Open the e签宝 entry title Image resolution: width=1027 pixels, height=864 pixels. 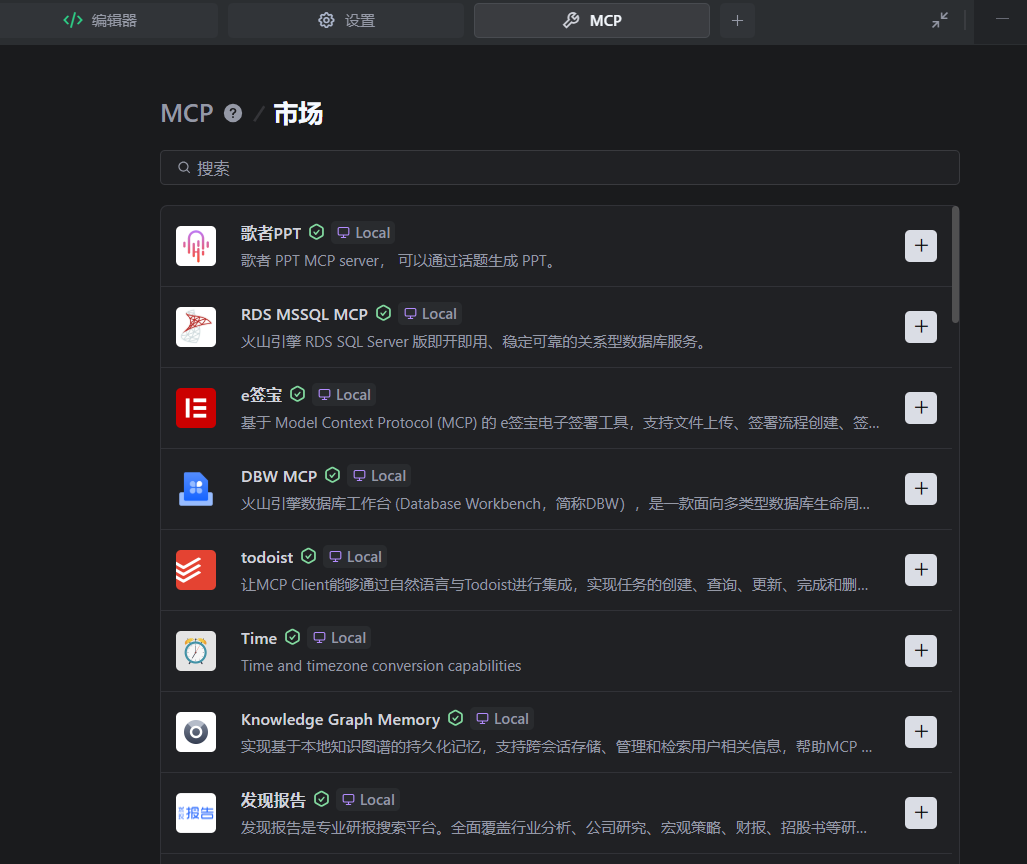[261, 395]
